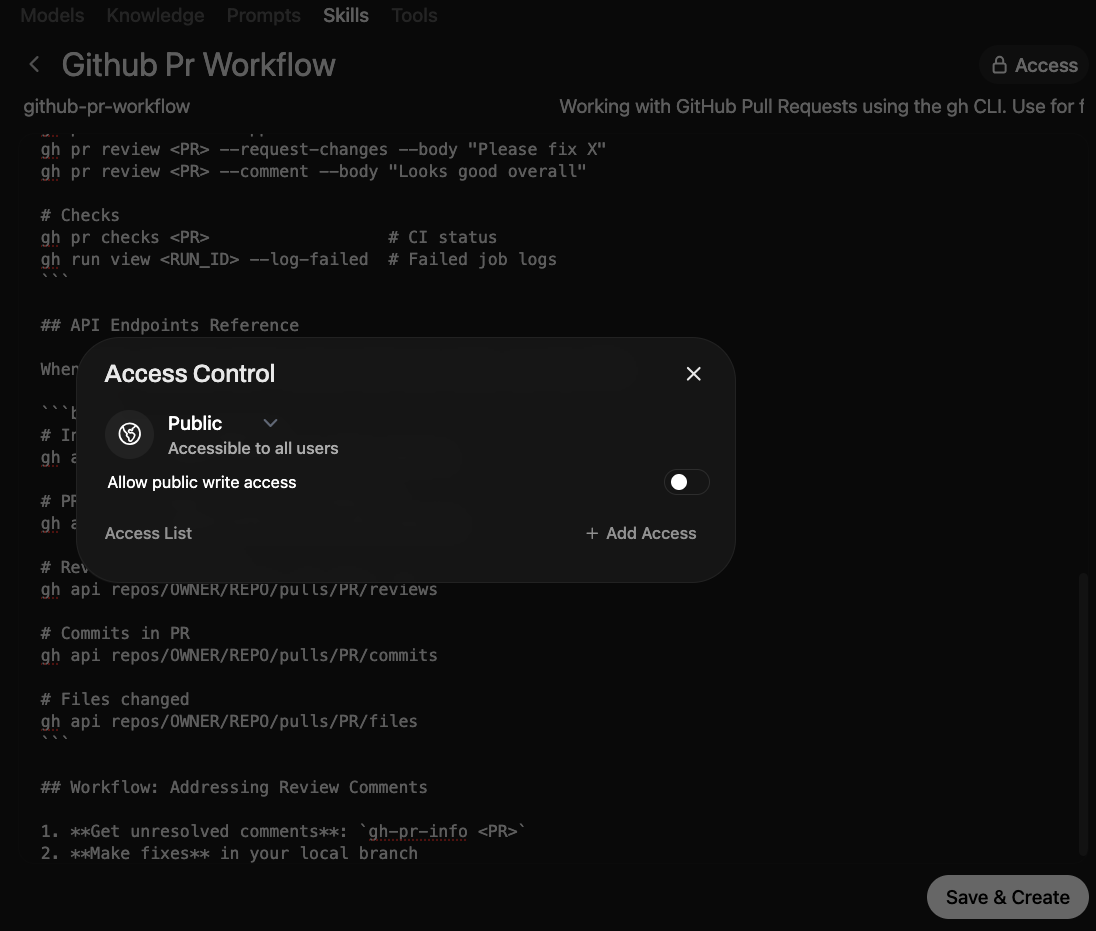Go back using the left chevron arrow

click(x=34, y=64)
